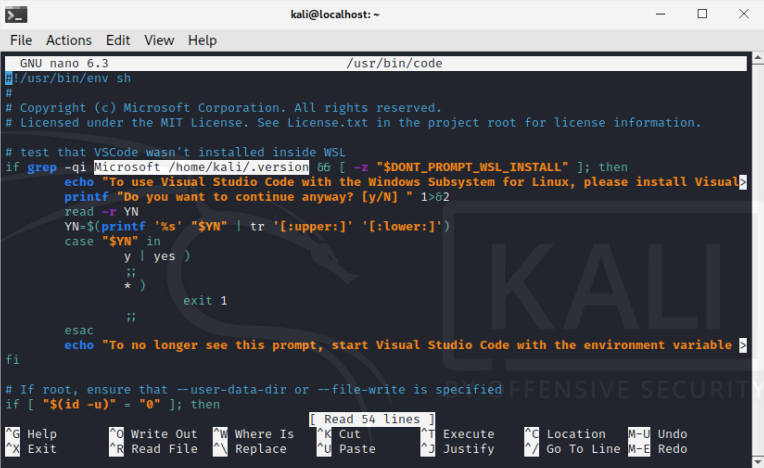Click the M-E Redo shortcut
This screenshot has width=764, height=468.
tap(658, 449)
